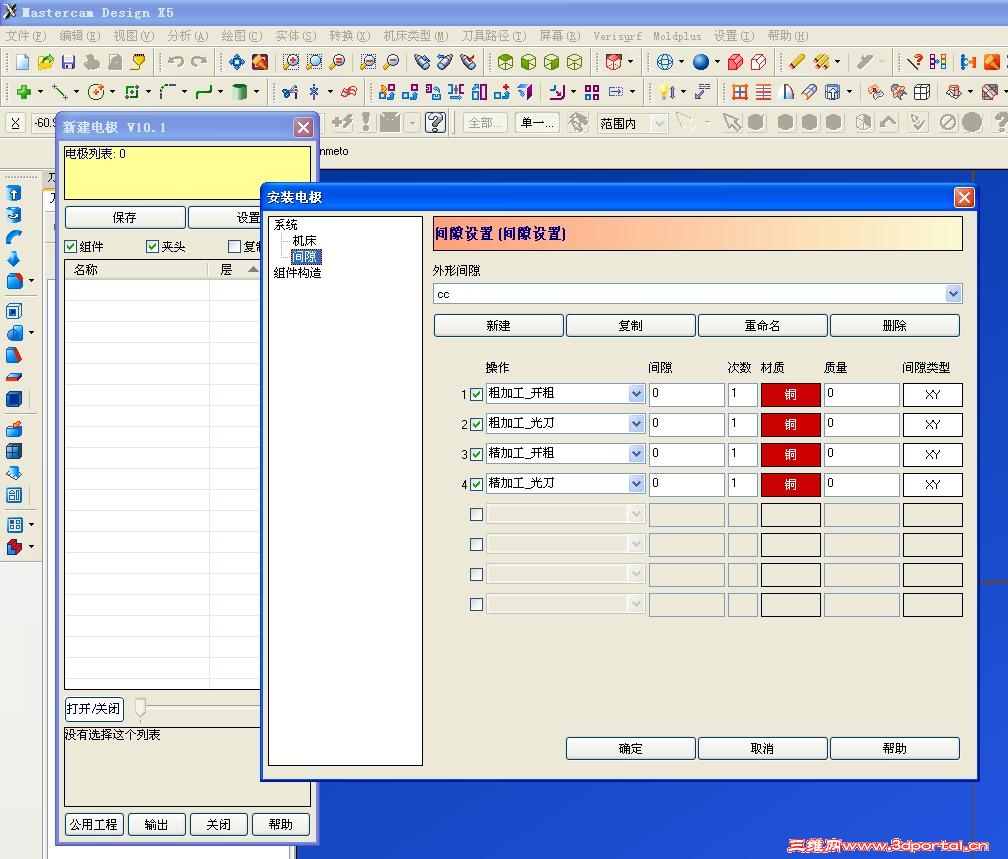Select 组件构造 in the settings tree

[x=297, y=273]
